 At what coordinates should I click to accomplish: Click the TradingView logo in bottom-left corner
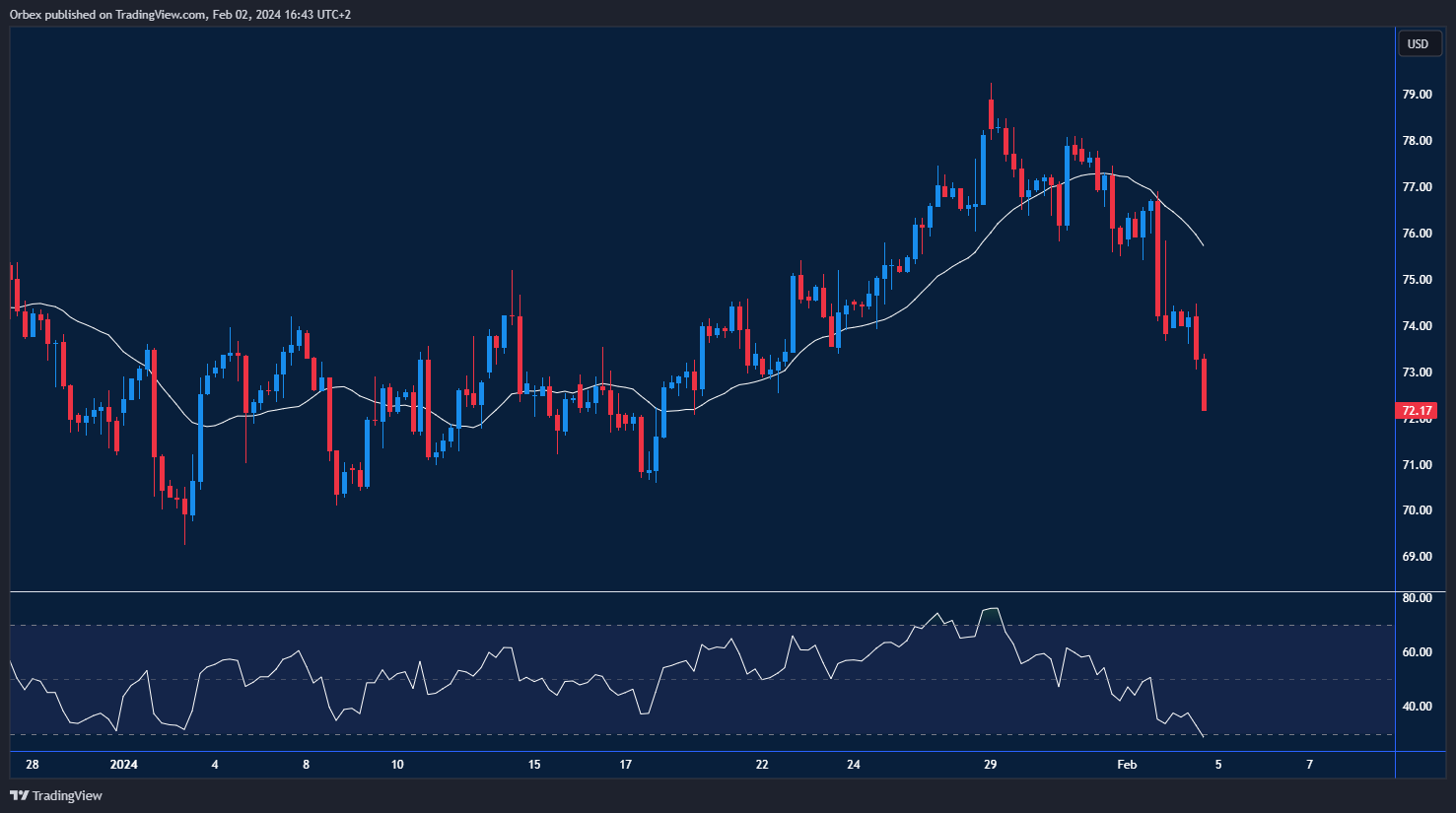(x=56, y=795)
